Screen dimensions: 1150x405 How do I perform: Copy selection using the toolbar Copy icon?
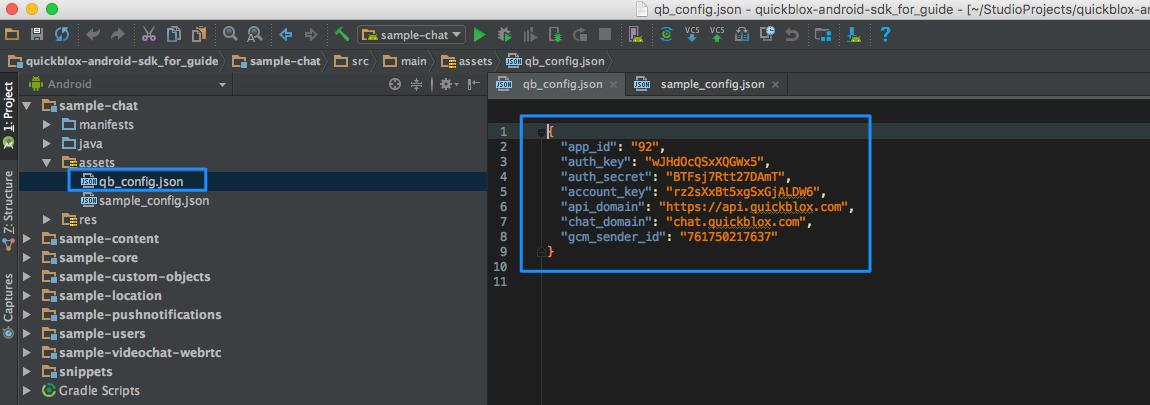(x=174, y=34)
